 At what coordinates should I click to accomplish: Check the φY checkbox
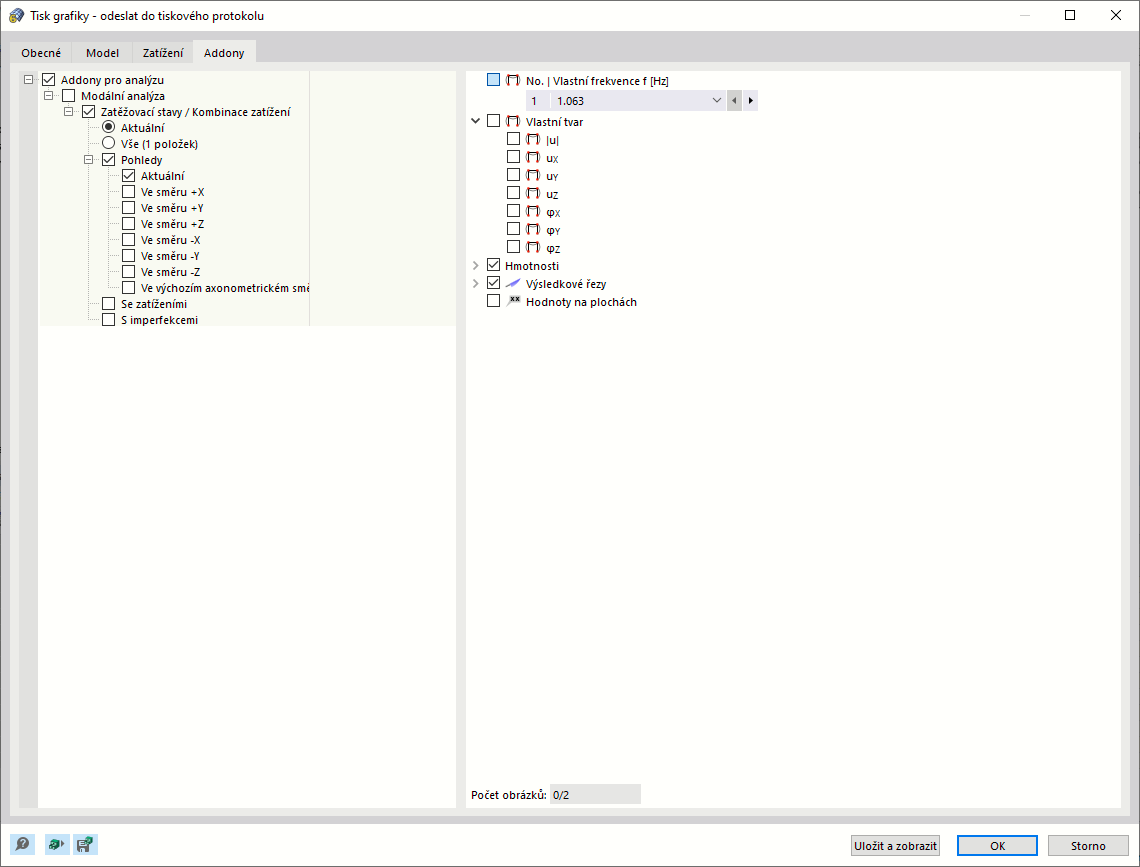point(513,229)
